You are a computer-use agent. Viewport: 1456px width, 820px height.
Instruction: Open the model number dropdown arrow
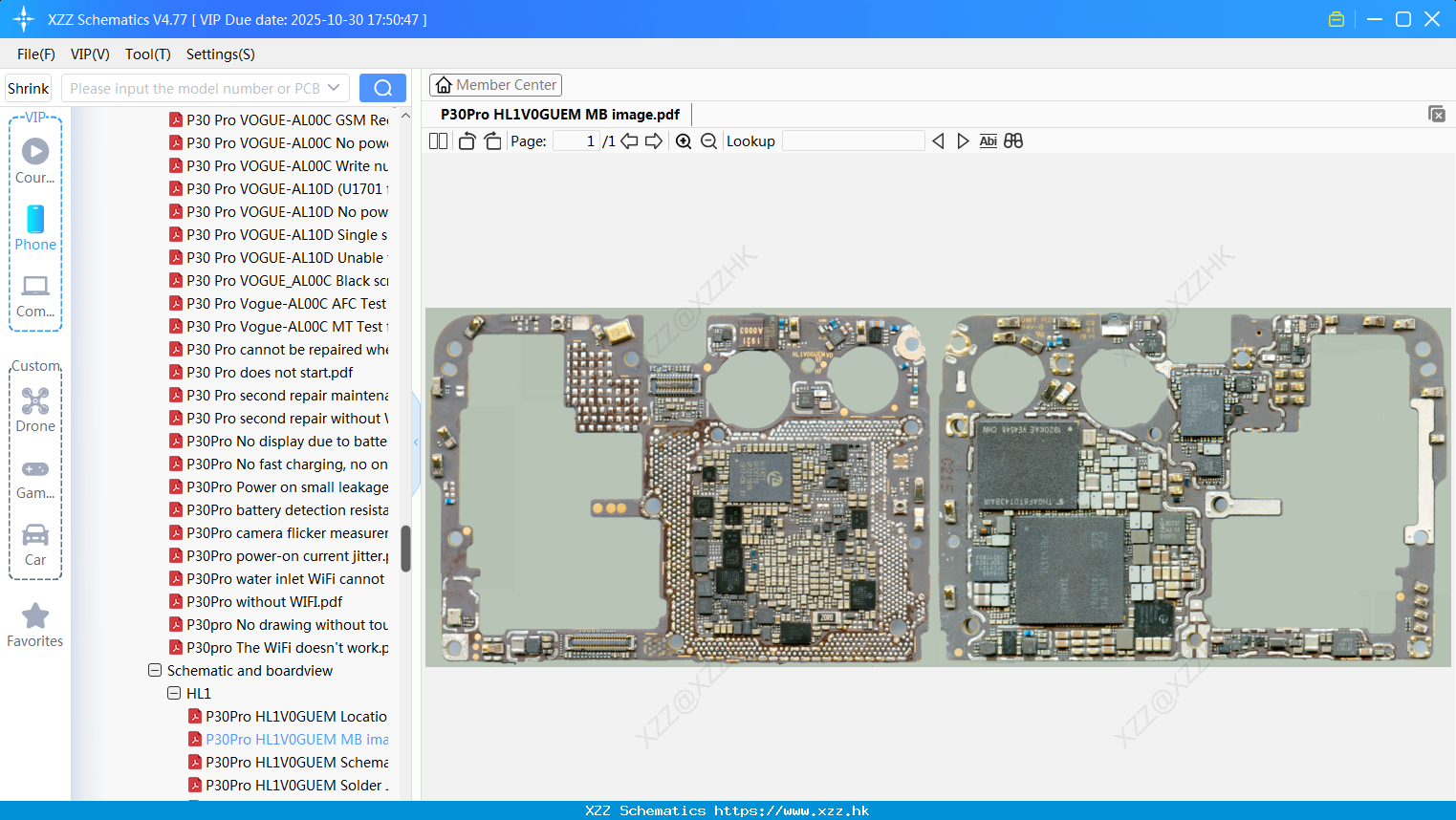coord(334,88)
